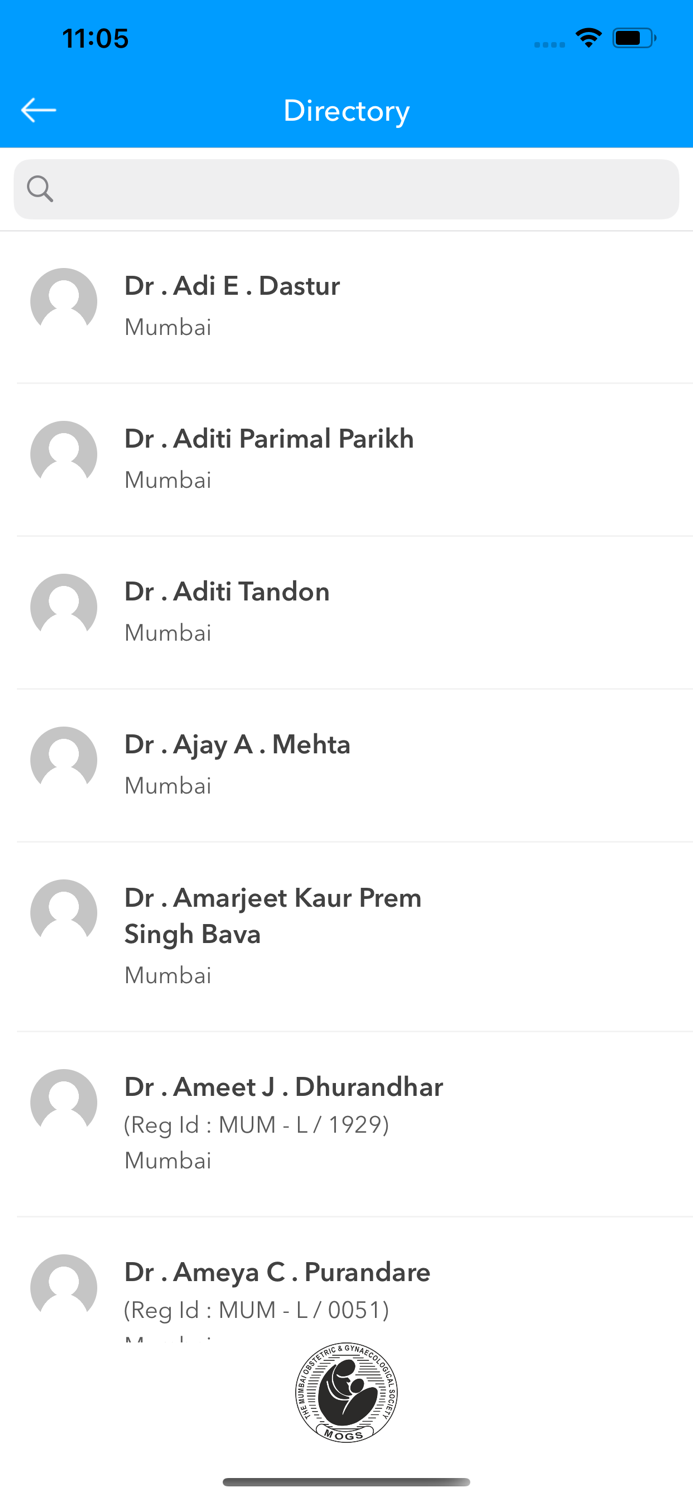Tap Dr. Adi E. Dastur's avatar icon

[64, 301]
